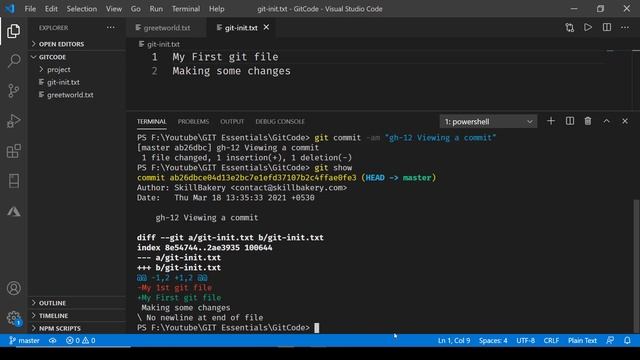Open the powershell terminal selector dropdown
Viewport: 640px width, 360px height.
(488, 122)
